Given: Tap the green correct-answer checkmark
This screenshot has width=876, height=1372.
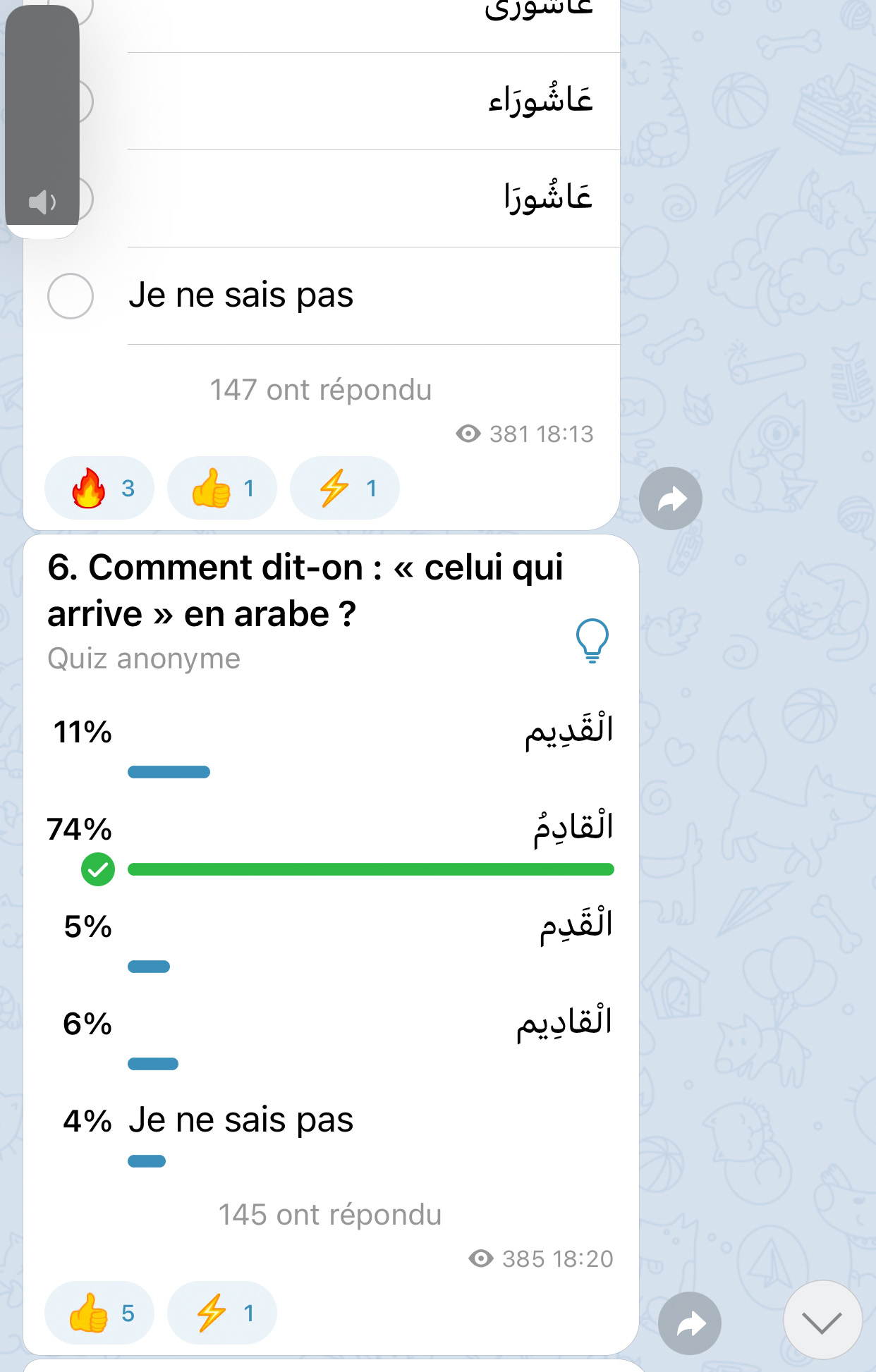Looking at the screenshot, I should pos(98,869).
